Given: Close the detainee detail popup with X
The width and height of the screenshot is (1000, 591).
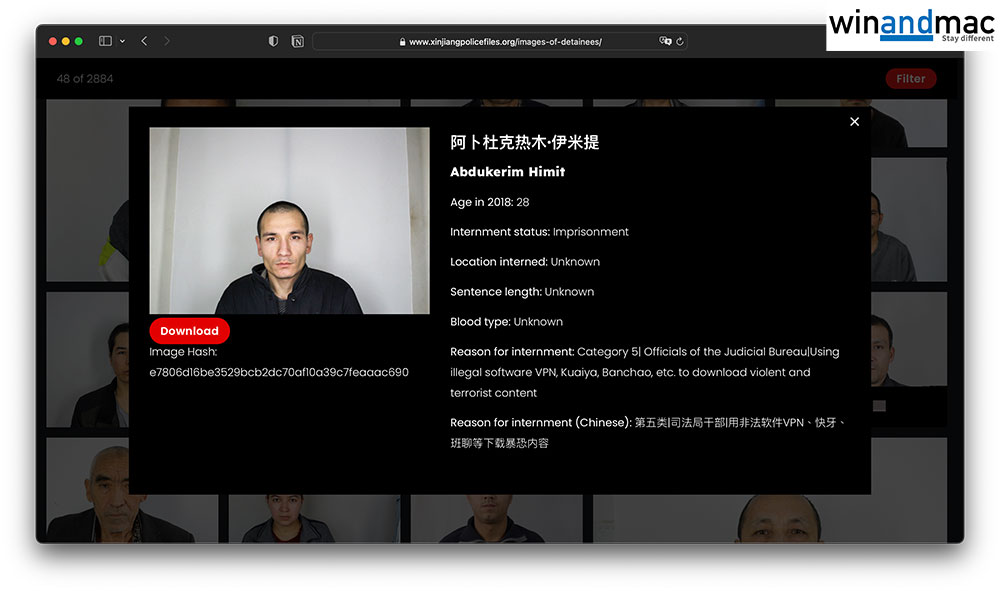Looking at the screenshot, I should pos(854,122).
